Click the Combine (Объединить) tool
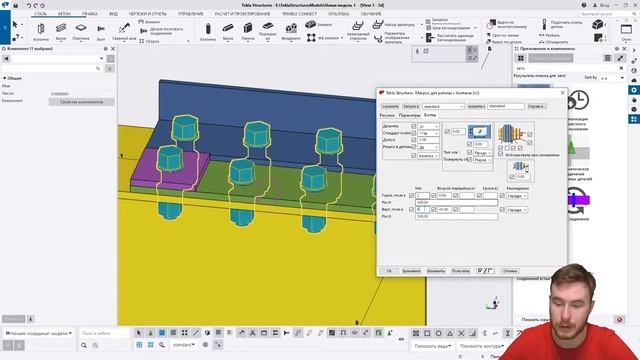The width and height of the screenshot is (640, 360). (553, 42)
